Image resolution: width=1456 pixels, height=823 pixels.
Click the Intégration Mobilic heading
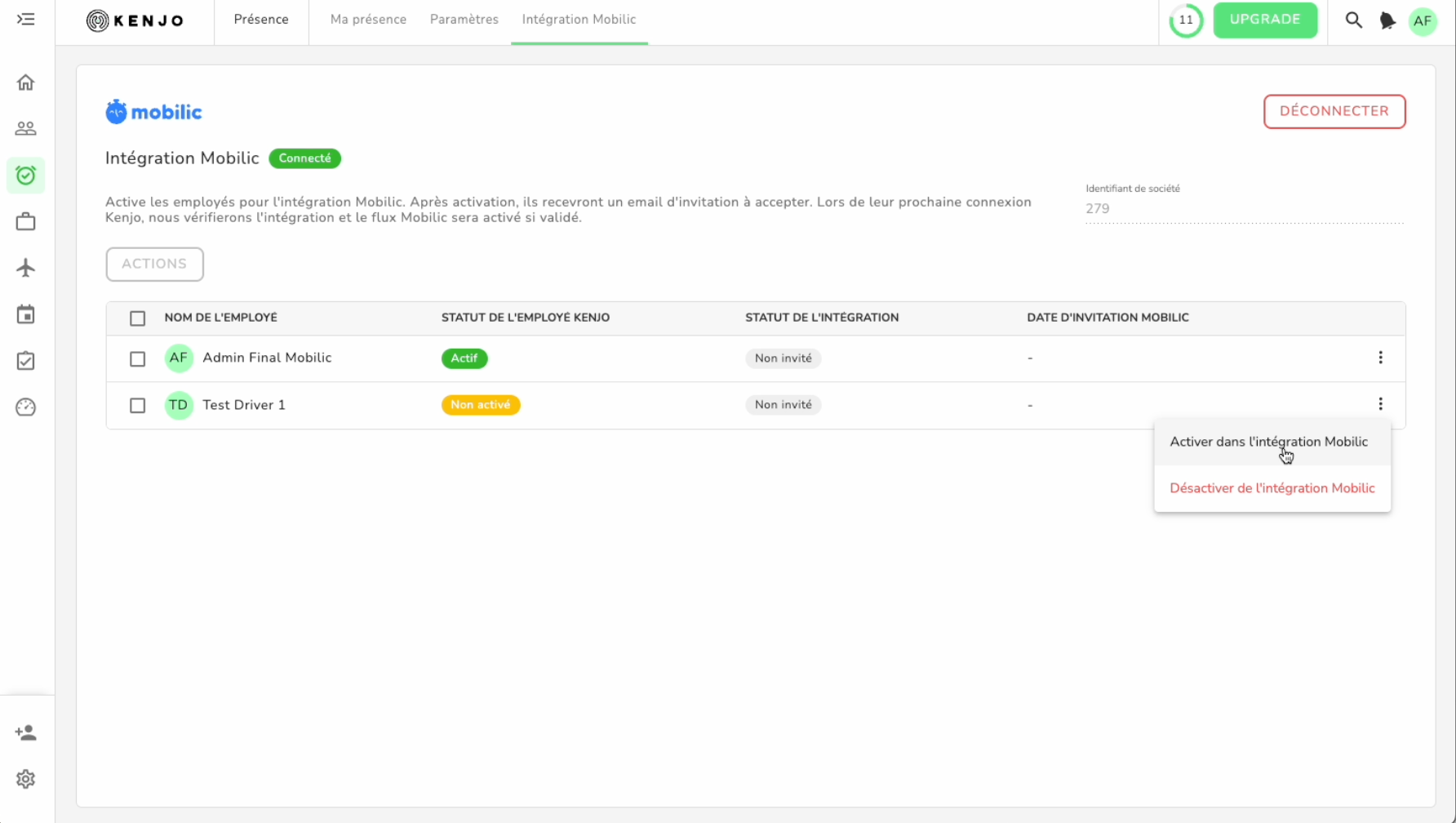[182, 158]
